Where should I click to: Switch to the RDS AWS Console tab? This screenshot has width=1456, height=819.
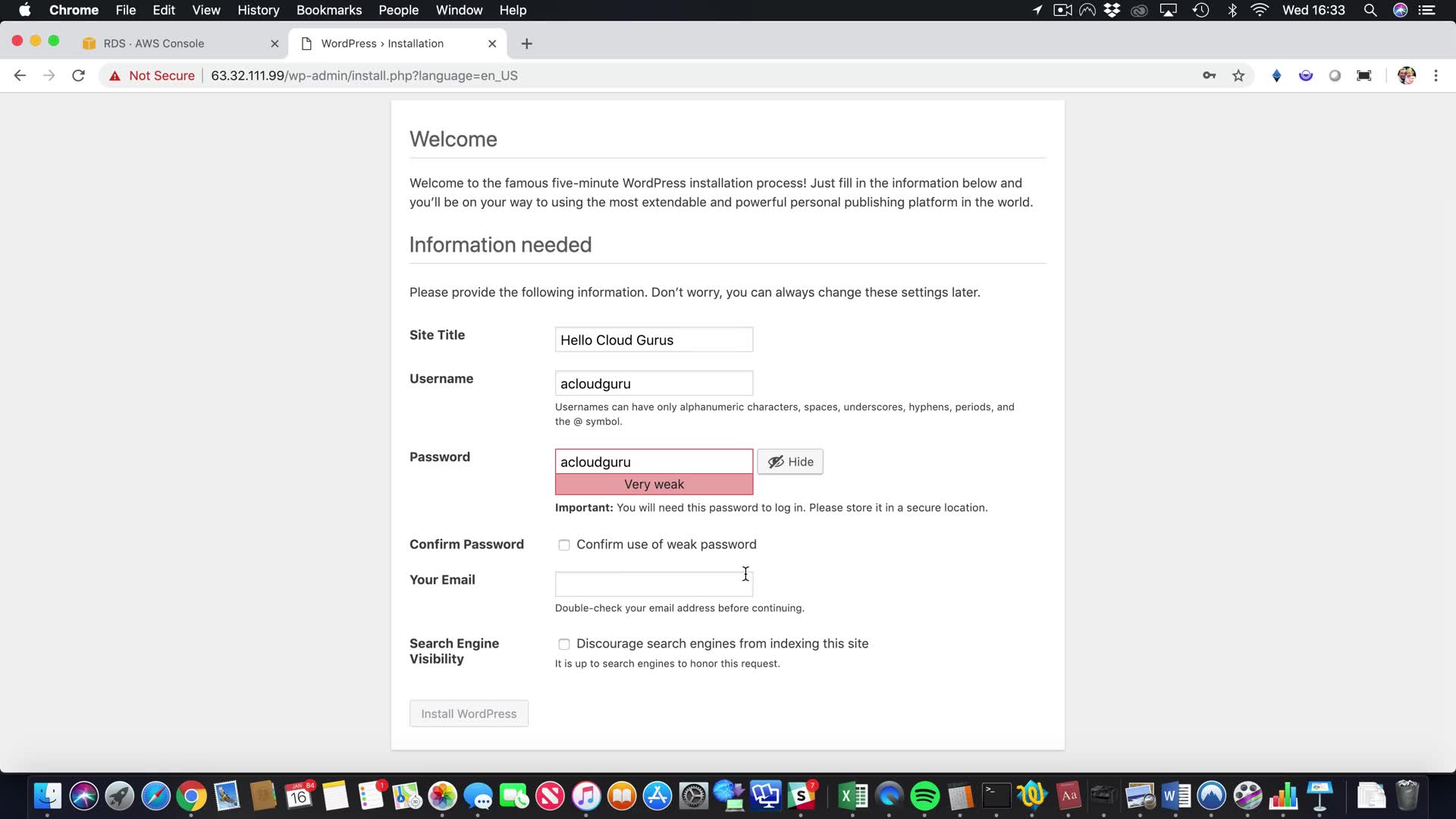154,44
